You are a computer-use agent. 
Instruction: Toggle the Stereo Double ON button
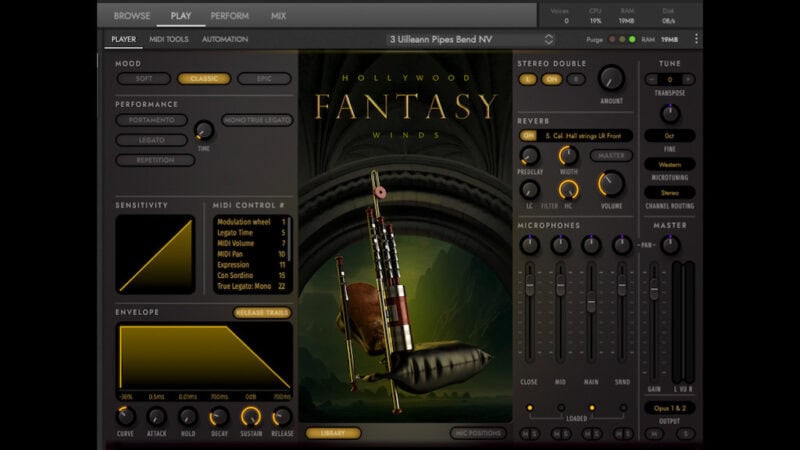point(551,79)
